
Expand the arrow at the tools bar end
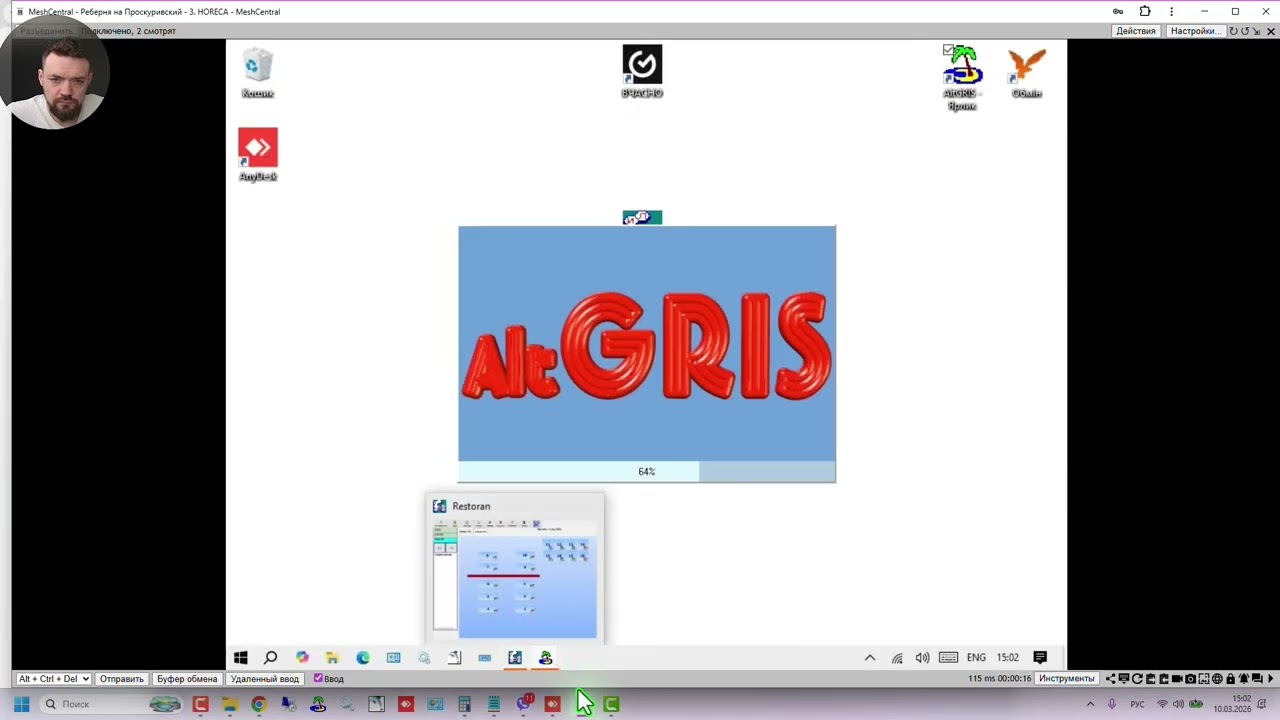(1270, 679)
